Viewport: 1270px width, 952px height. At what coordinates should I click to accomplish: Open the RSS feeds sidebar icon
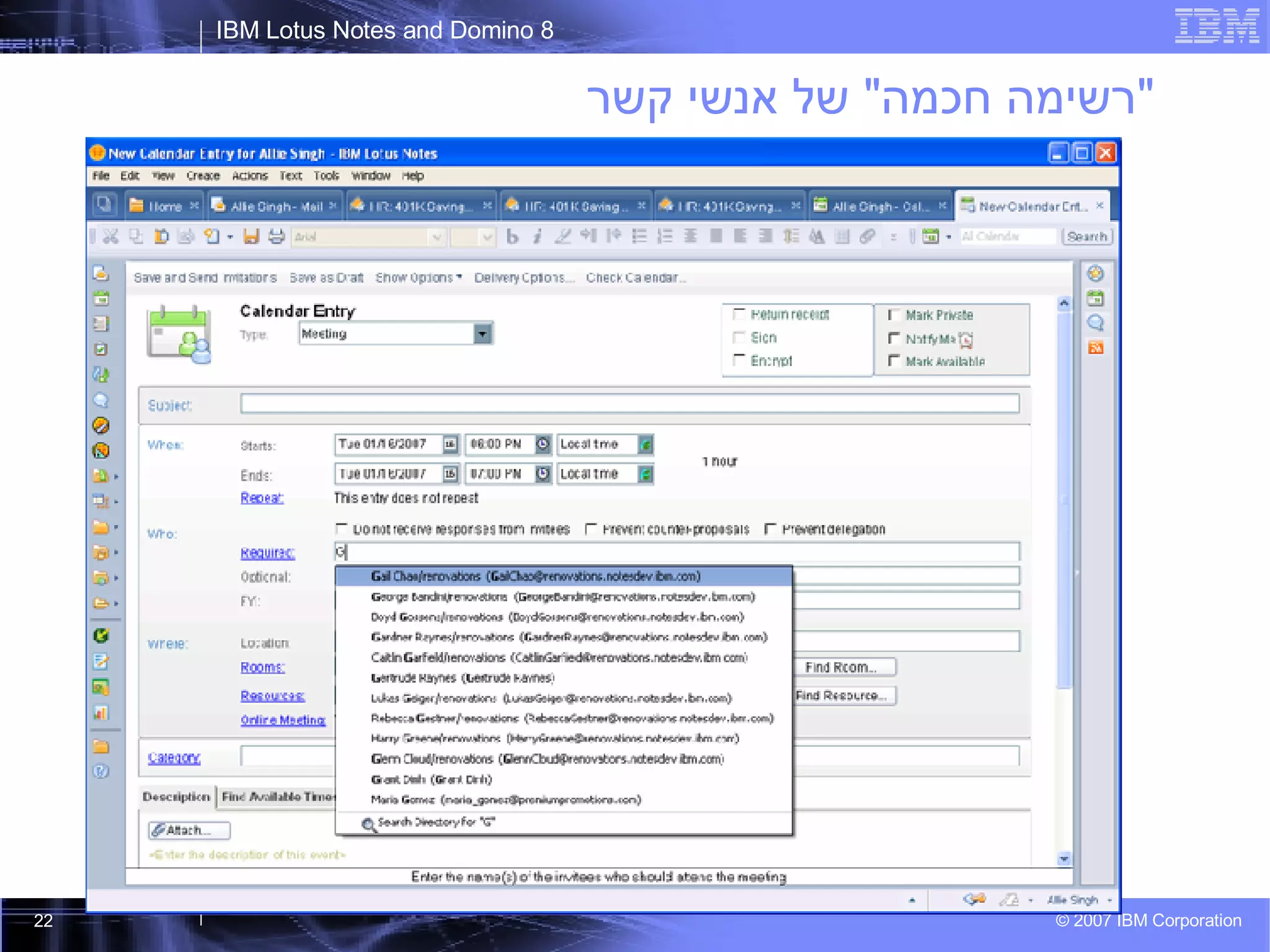click(x=1096, y=347)
